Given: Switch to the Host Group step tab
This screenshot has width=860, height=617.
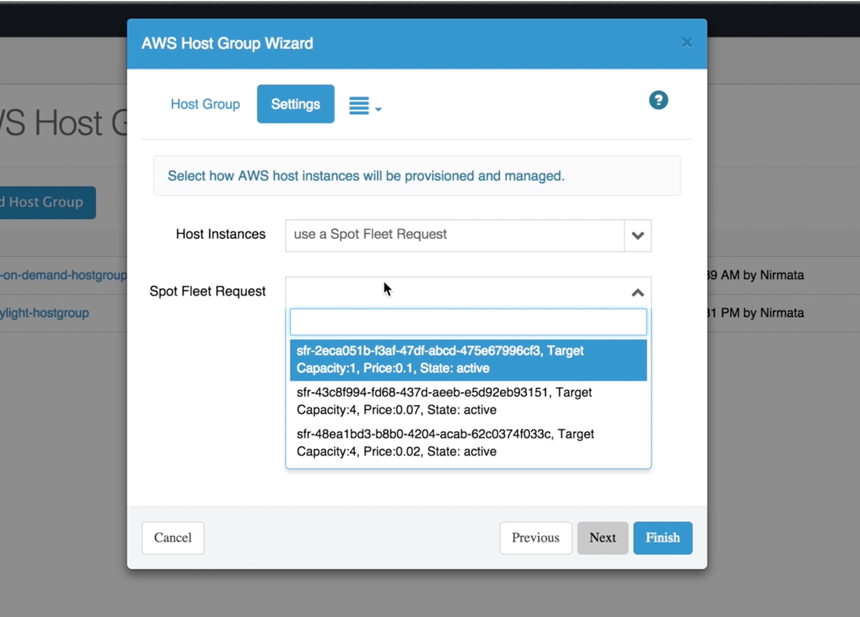Looking at the screenshot, I should point(205,104).
